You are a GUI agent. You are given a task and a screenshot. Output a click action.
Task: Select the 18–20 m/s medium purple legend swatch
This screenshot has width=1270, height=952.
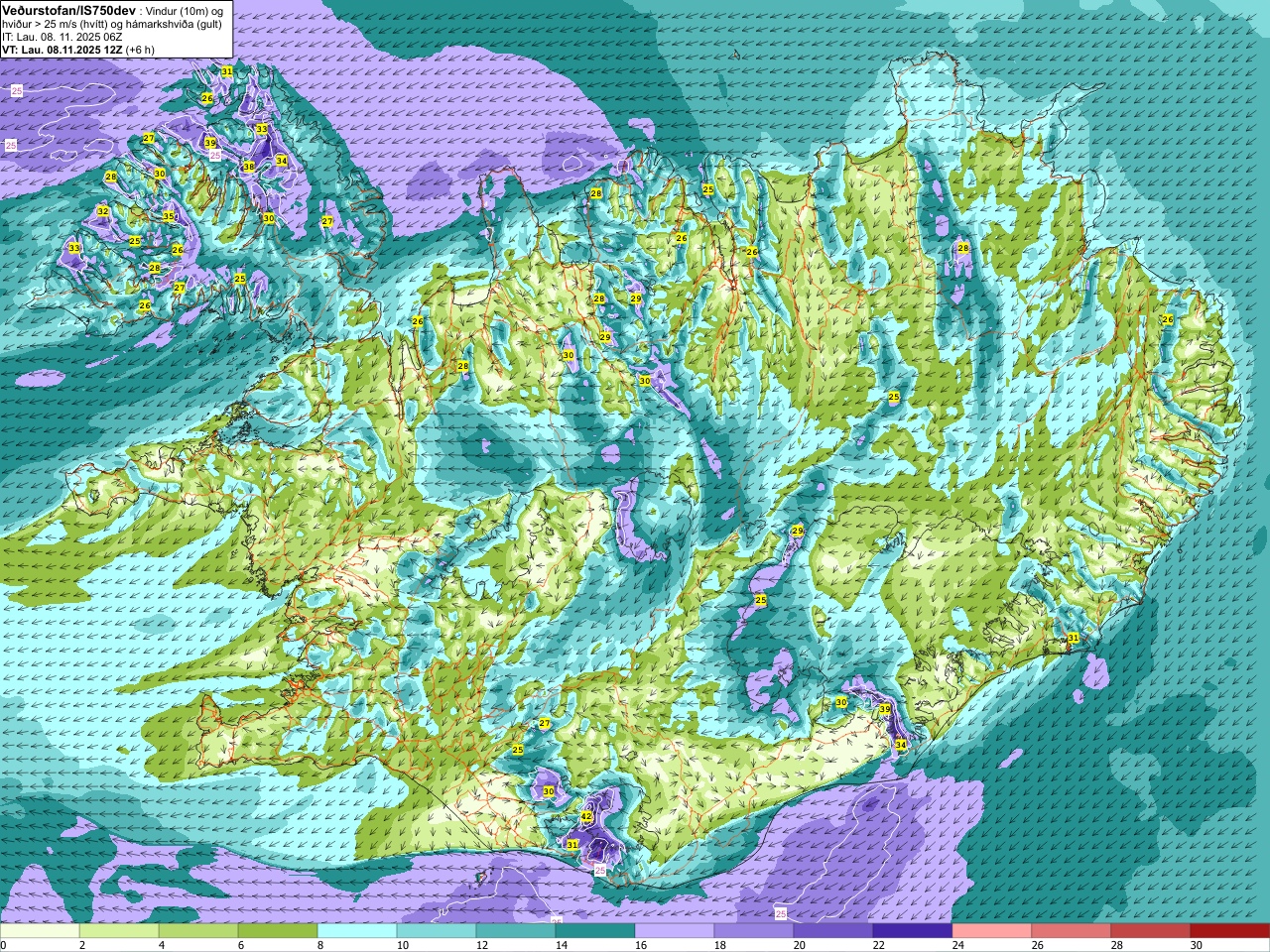coord(754,931)
